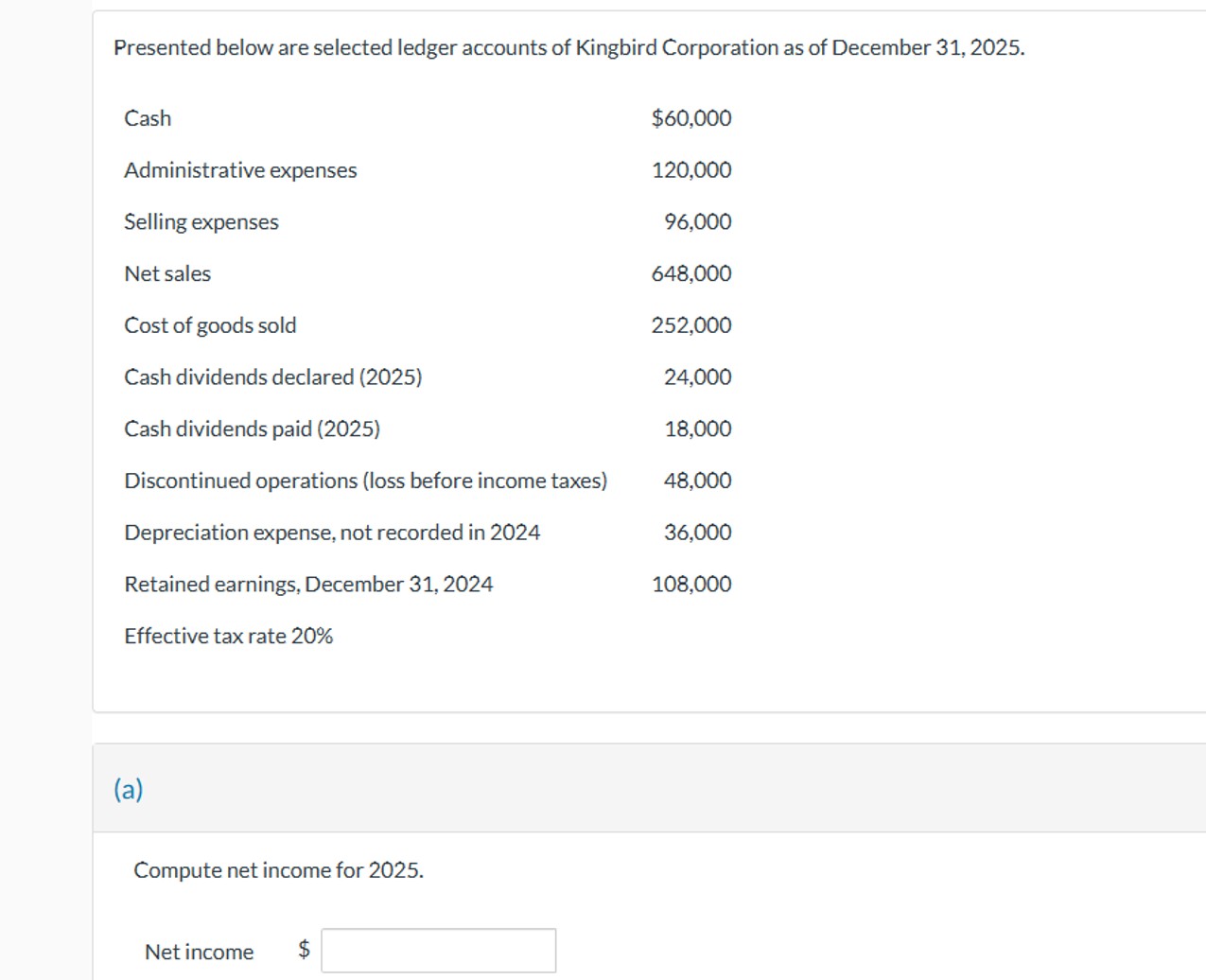Click the $60,000 cash amount
This screenshot has width=1206, height=980.
(690, 117)
